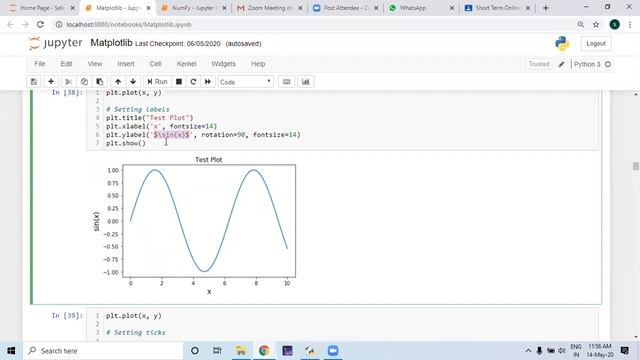
Task: Click the address bar URL
Action: (129, 24)
